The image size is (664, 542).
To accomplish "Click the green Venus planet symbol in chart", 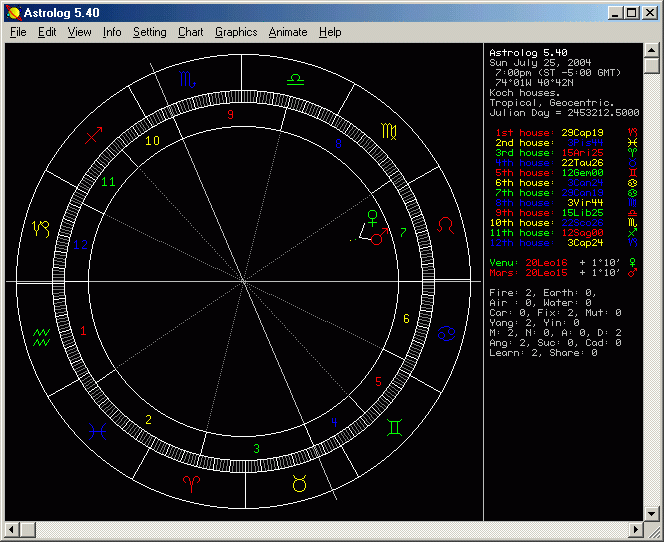I will pos(373,217).
